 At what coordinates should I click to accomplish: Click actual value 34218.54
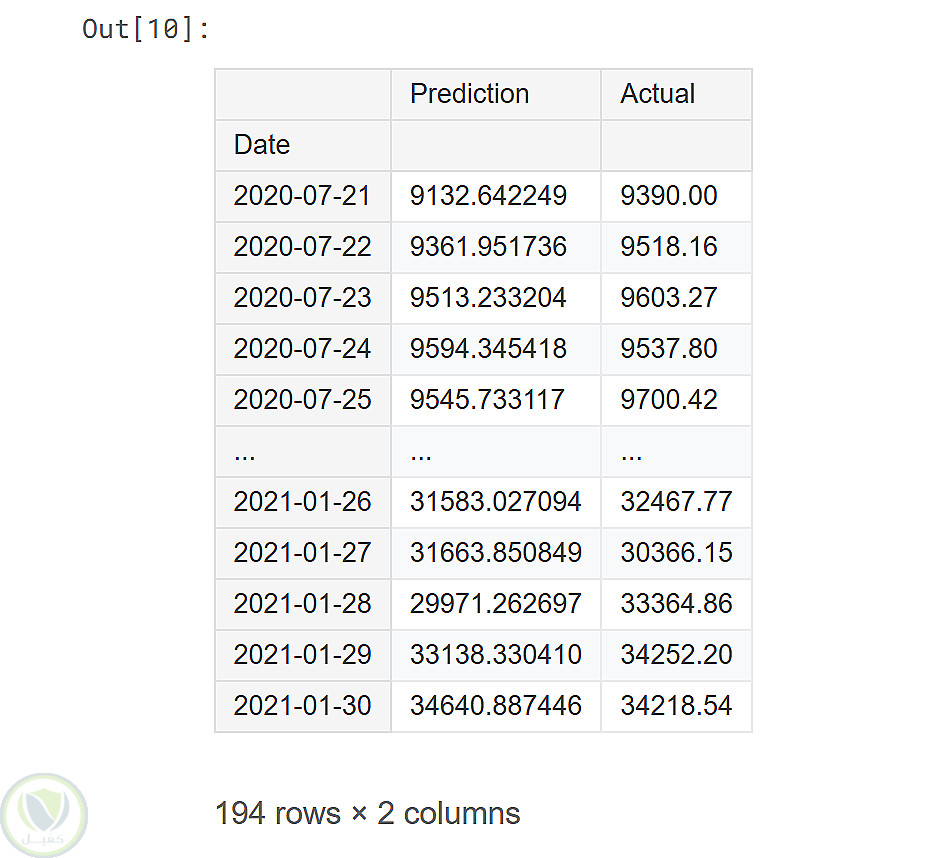[x=676, y=706]
